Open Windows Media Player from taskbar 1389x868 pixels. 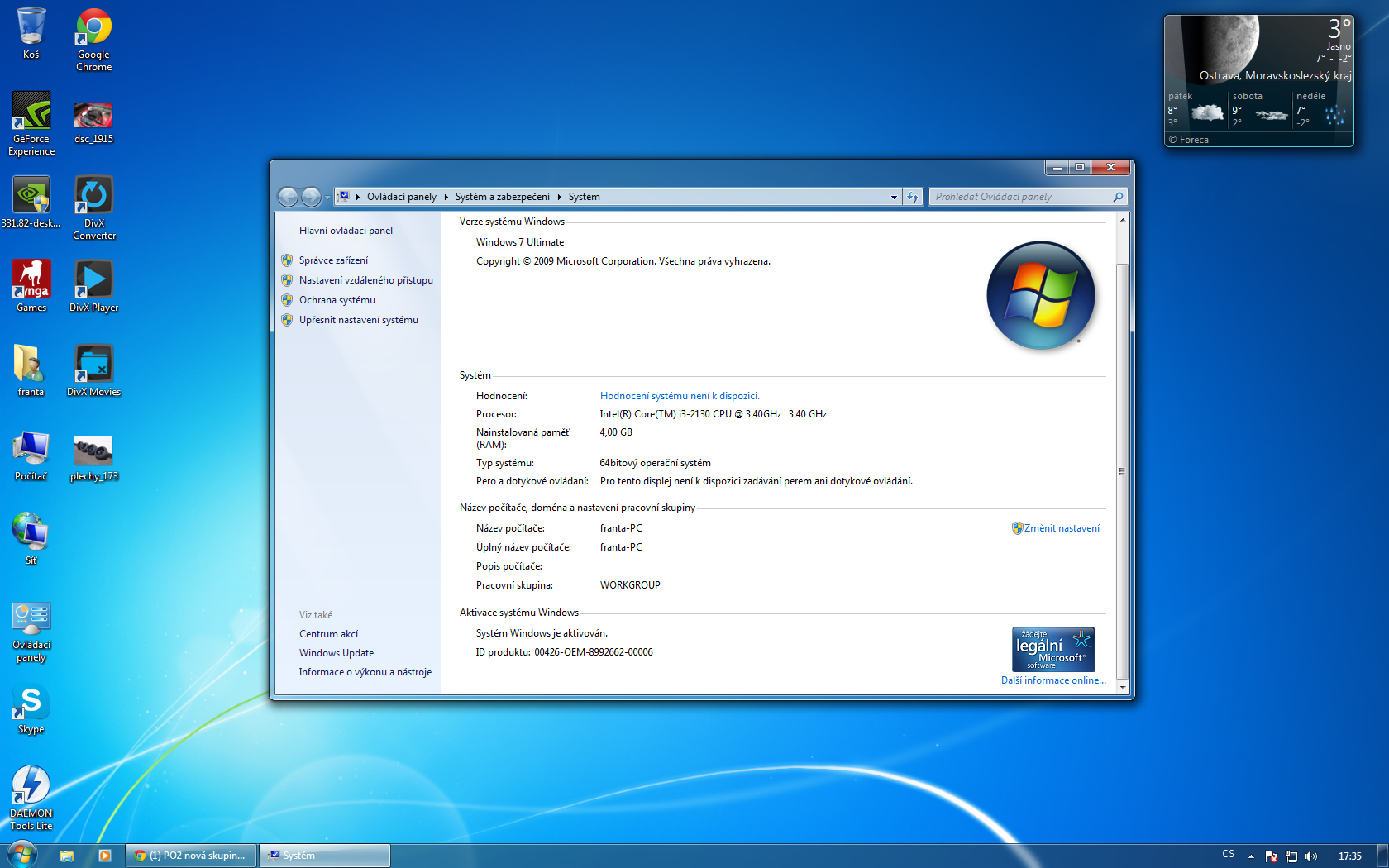tap(104, 856)
